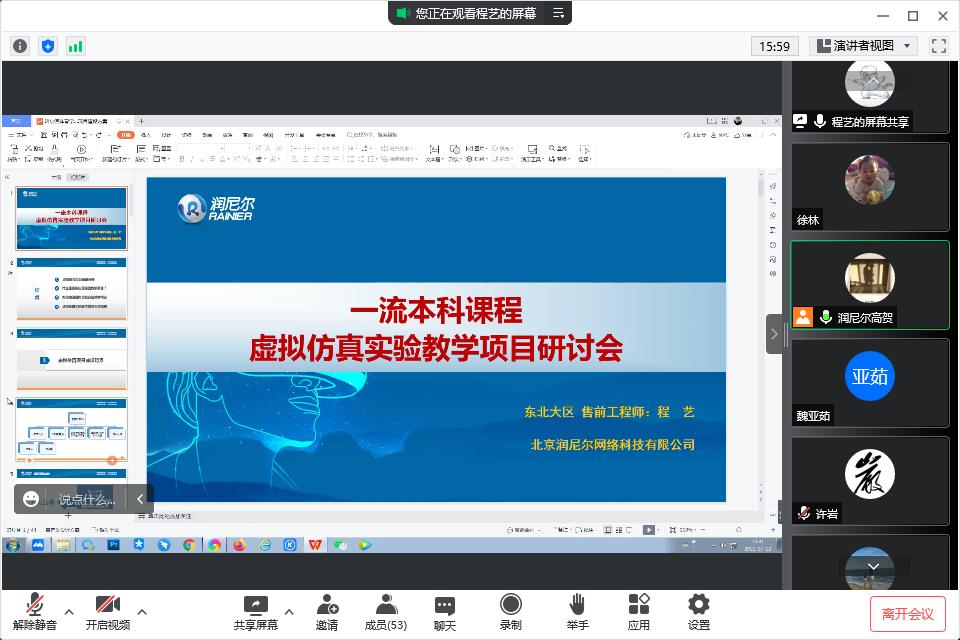
Task: Select first slide thumbnail in WPS panel
Action: pos(72,219)
